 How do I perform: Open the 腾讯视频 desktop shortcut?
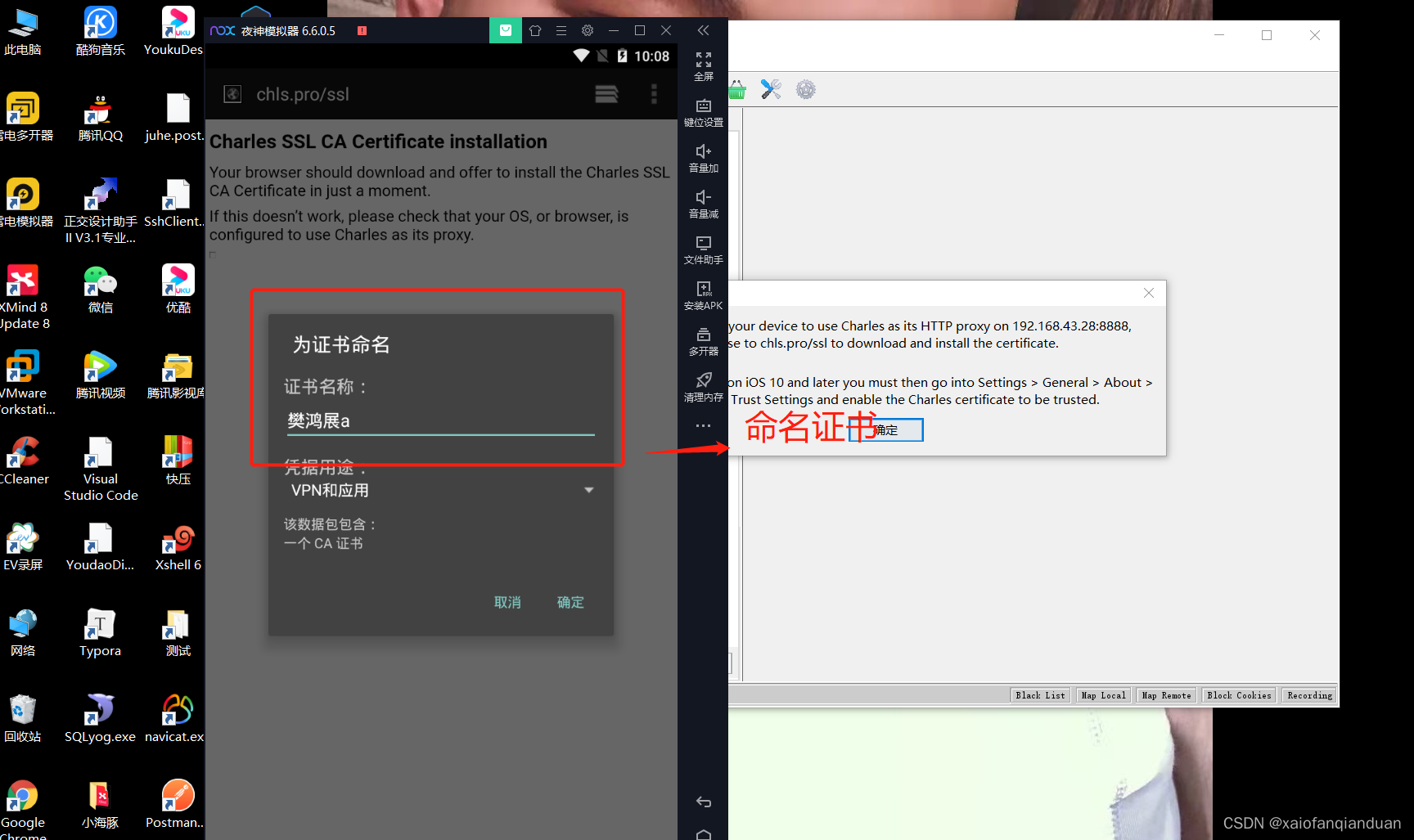tap(101, 375)
